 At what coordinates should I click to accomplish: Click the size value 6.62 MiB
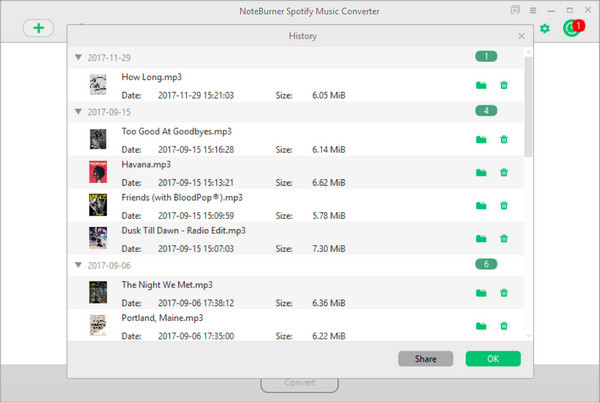click(x=329, y=183)
